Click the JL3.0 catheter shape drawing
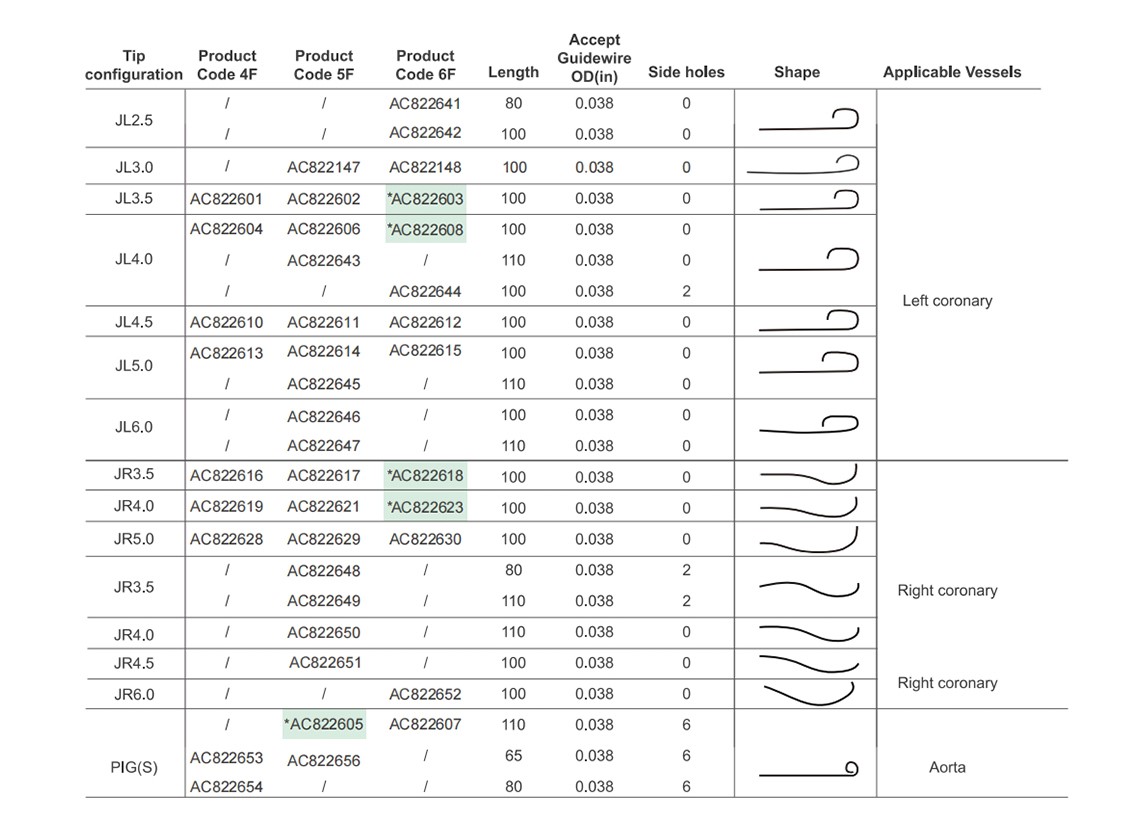This screenshot has height=836, width=1121. pos(803,167)
